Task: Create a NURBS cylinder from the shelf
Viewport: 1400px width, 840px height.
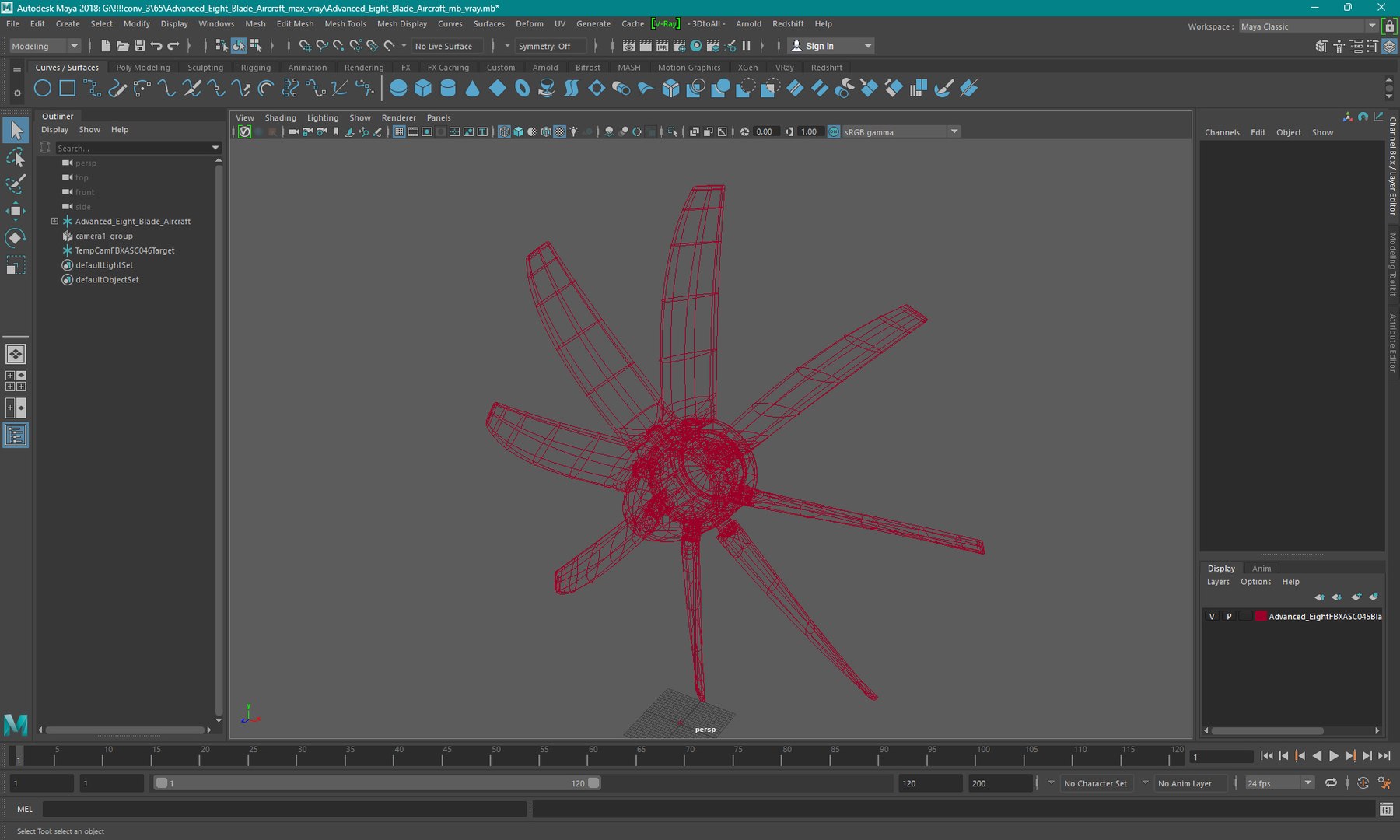Action: [448, 89]
